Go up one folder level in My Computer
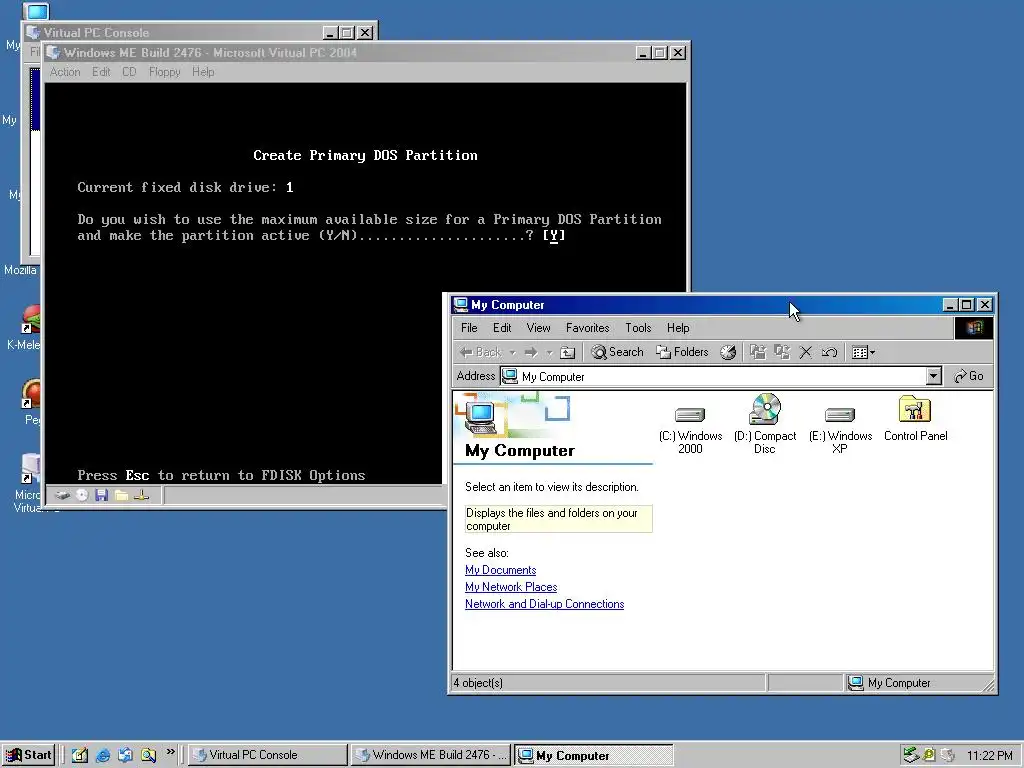Image resolution: width=1024 pixels, height=768 pixels. pyautogui.click(x=568, y=352)
